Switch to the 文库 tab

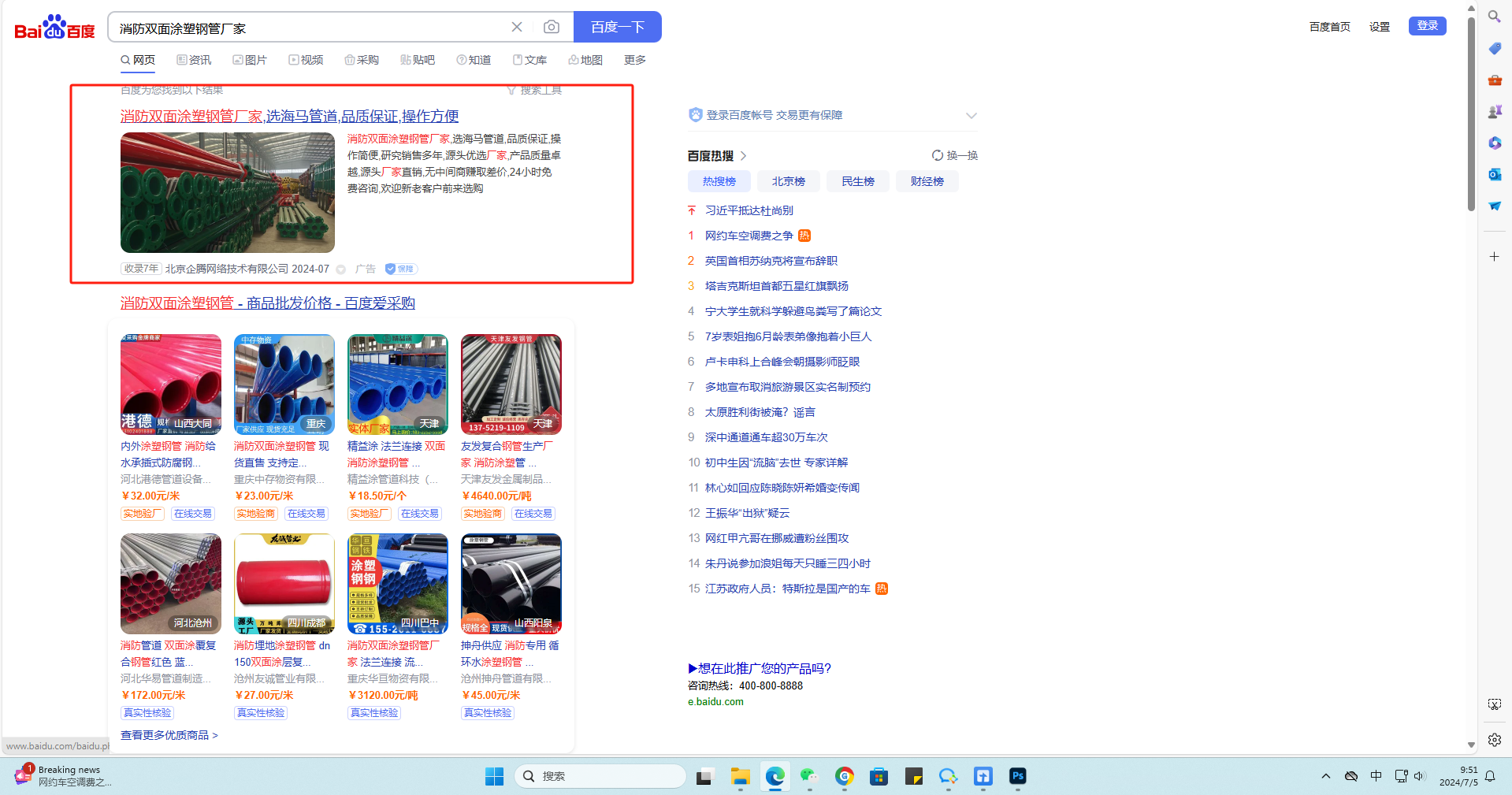tap(529, 60)
